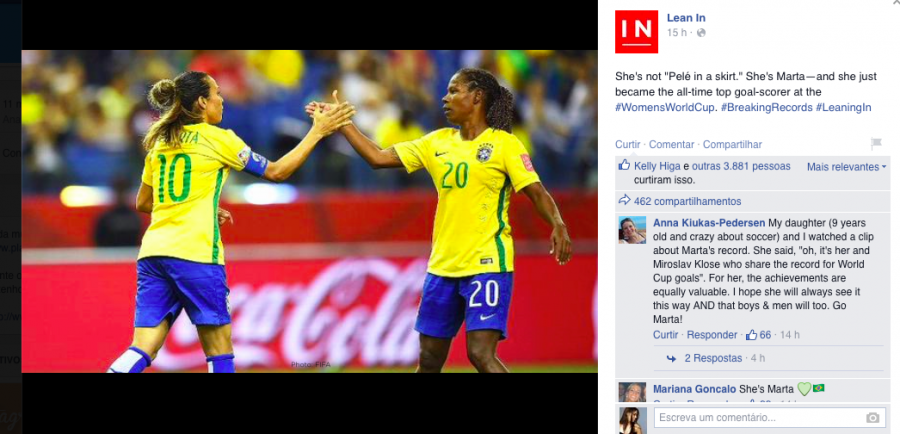Click the thumbs-up icon showing 66 likes

[751, 335]
